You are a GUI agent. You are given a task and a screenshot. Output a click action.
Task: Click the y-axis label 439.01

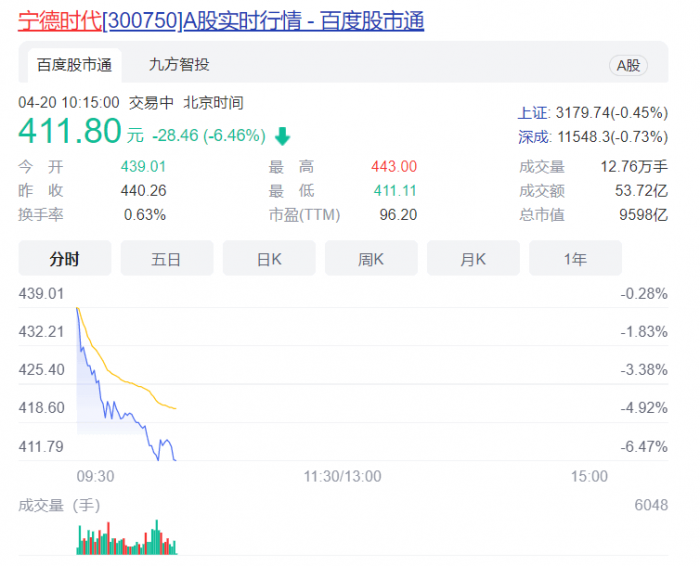tap(41, 294)
